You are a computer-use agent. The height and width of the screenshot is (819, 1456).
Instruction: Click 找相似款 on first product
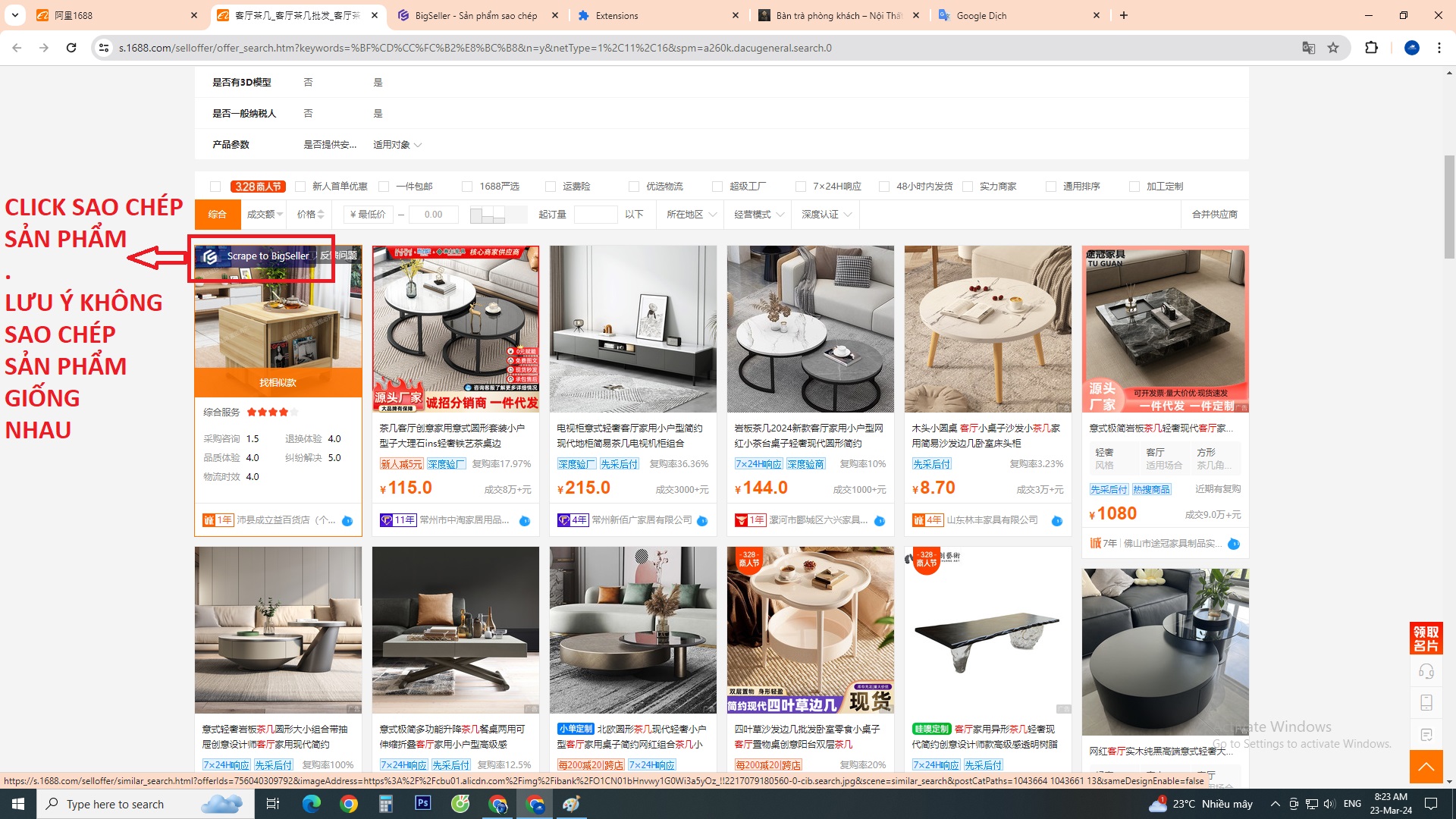pos(278,383)
